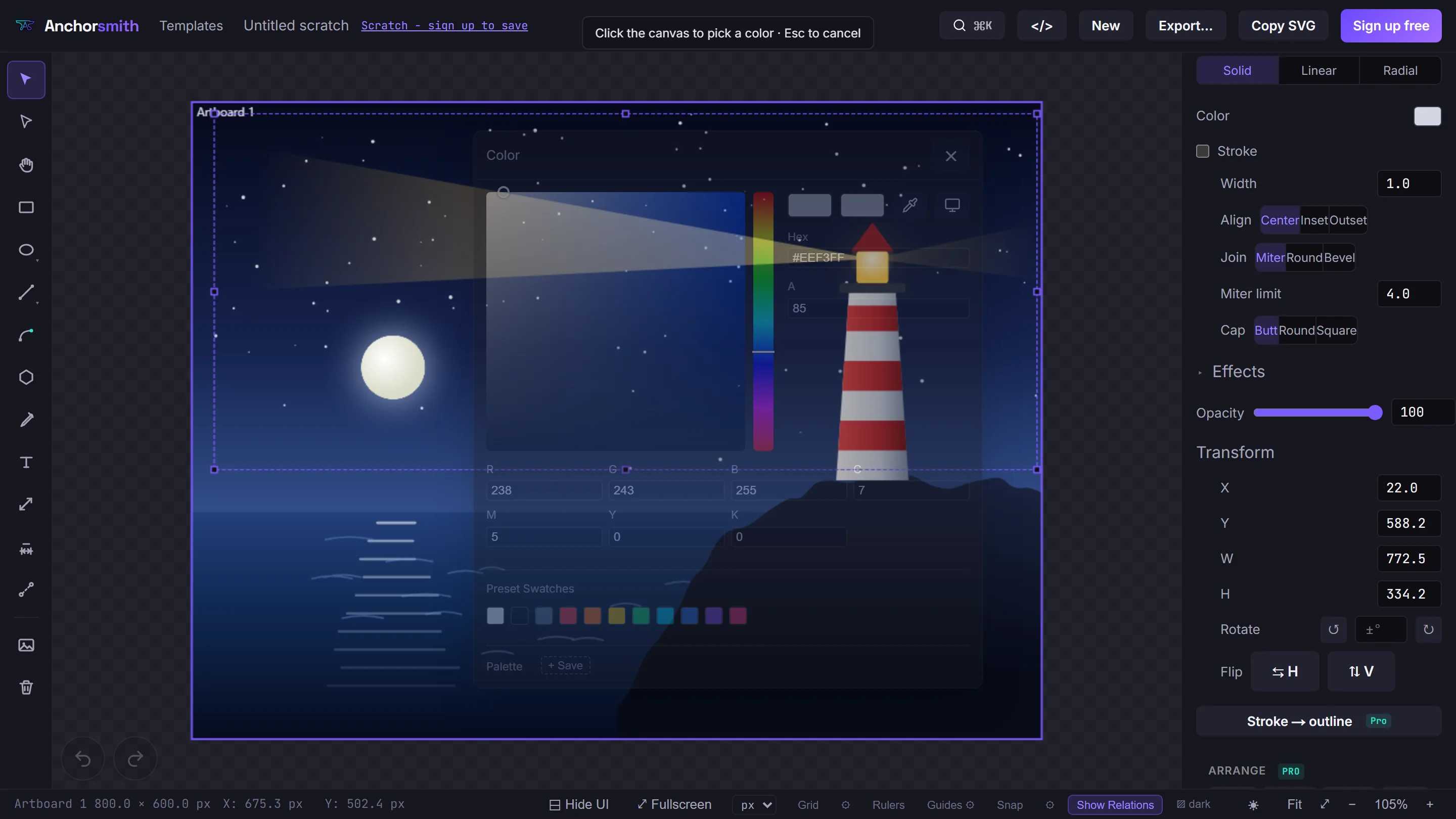Select the Image placement tool
Screen dimensions: 1456x819
(26, 645)
